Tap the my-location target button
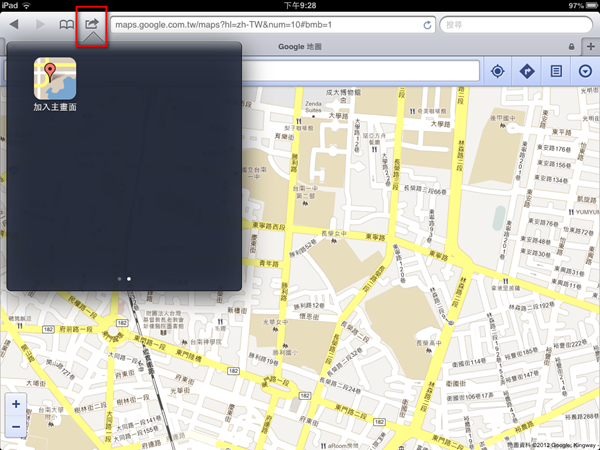600x450 pixels. [x=498, y=71]
